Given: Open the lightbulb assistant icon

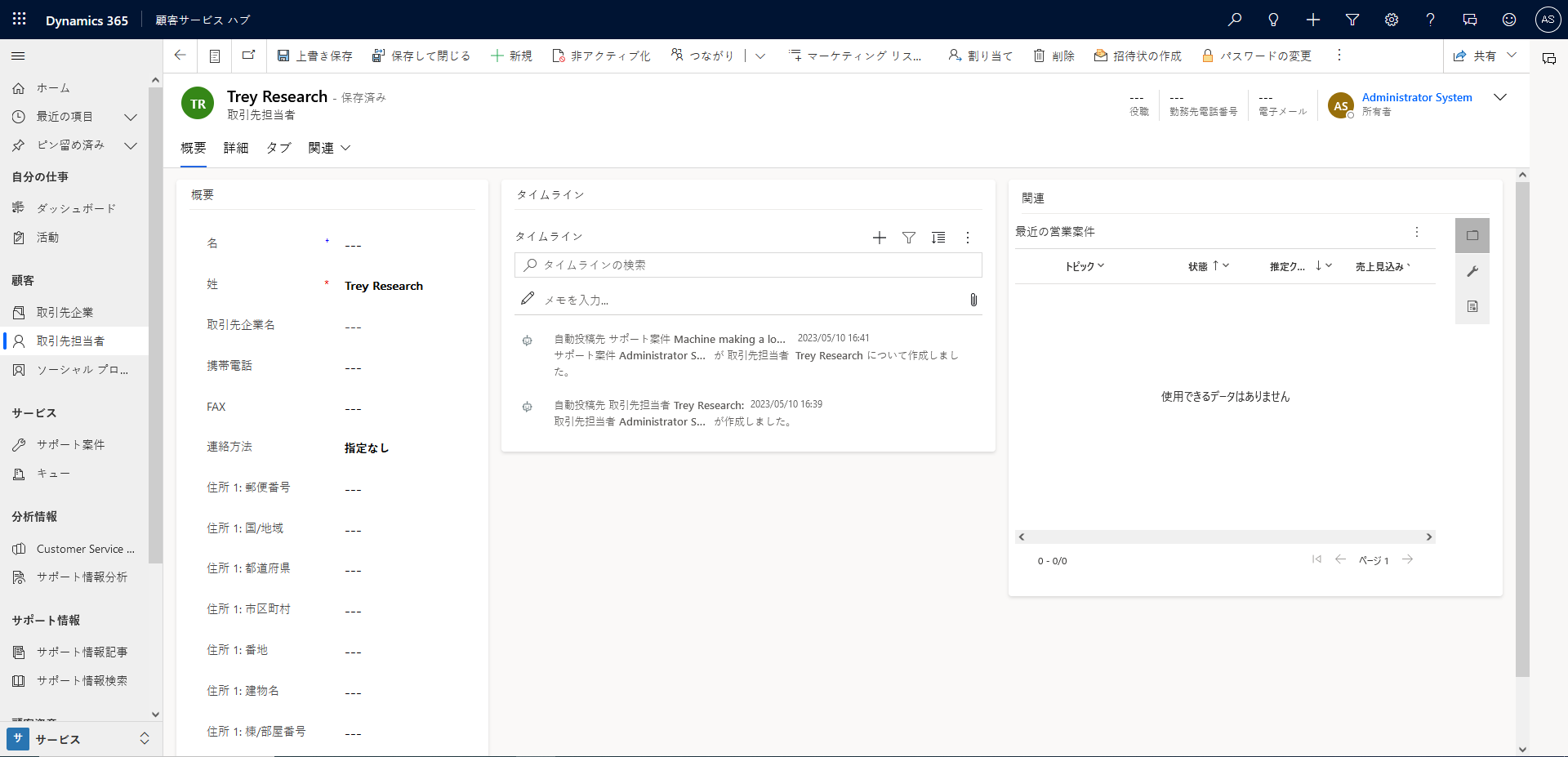Looking at the screenshot, I should [x=1273, y=20].
